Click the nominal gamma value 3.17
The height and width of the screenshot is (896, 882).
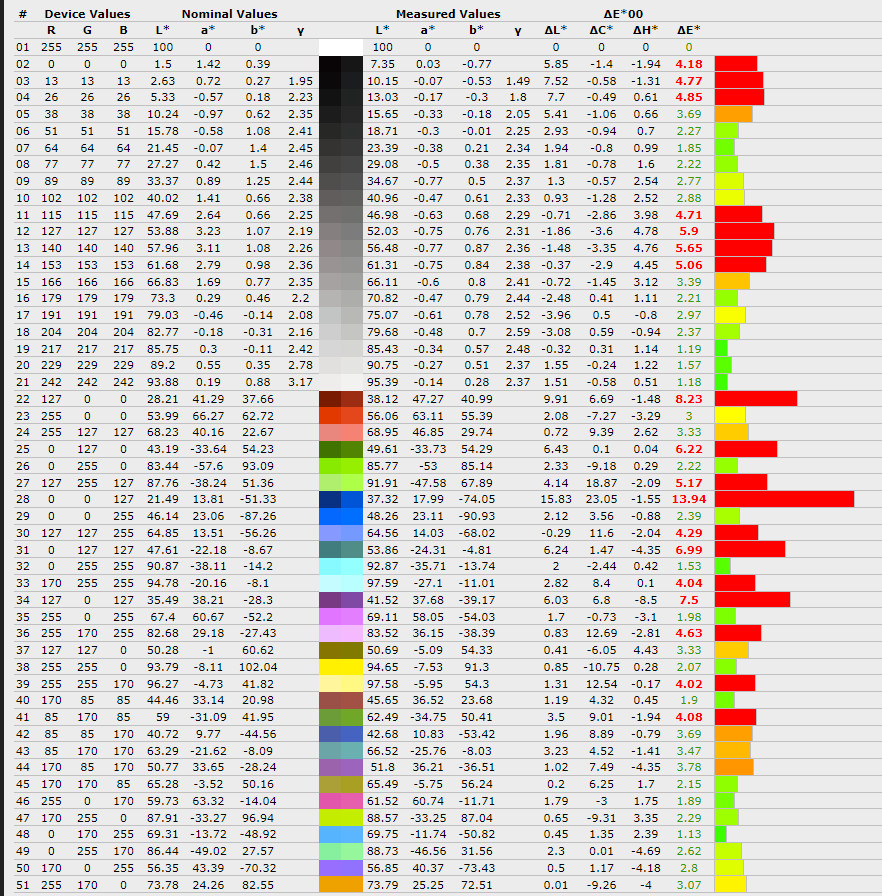click(x=300, y=382)
